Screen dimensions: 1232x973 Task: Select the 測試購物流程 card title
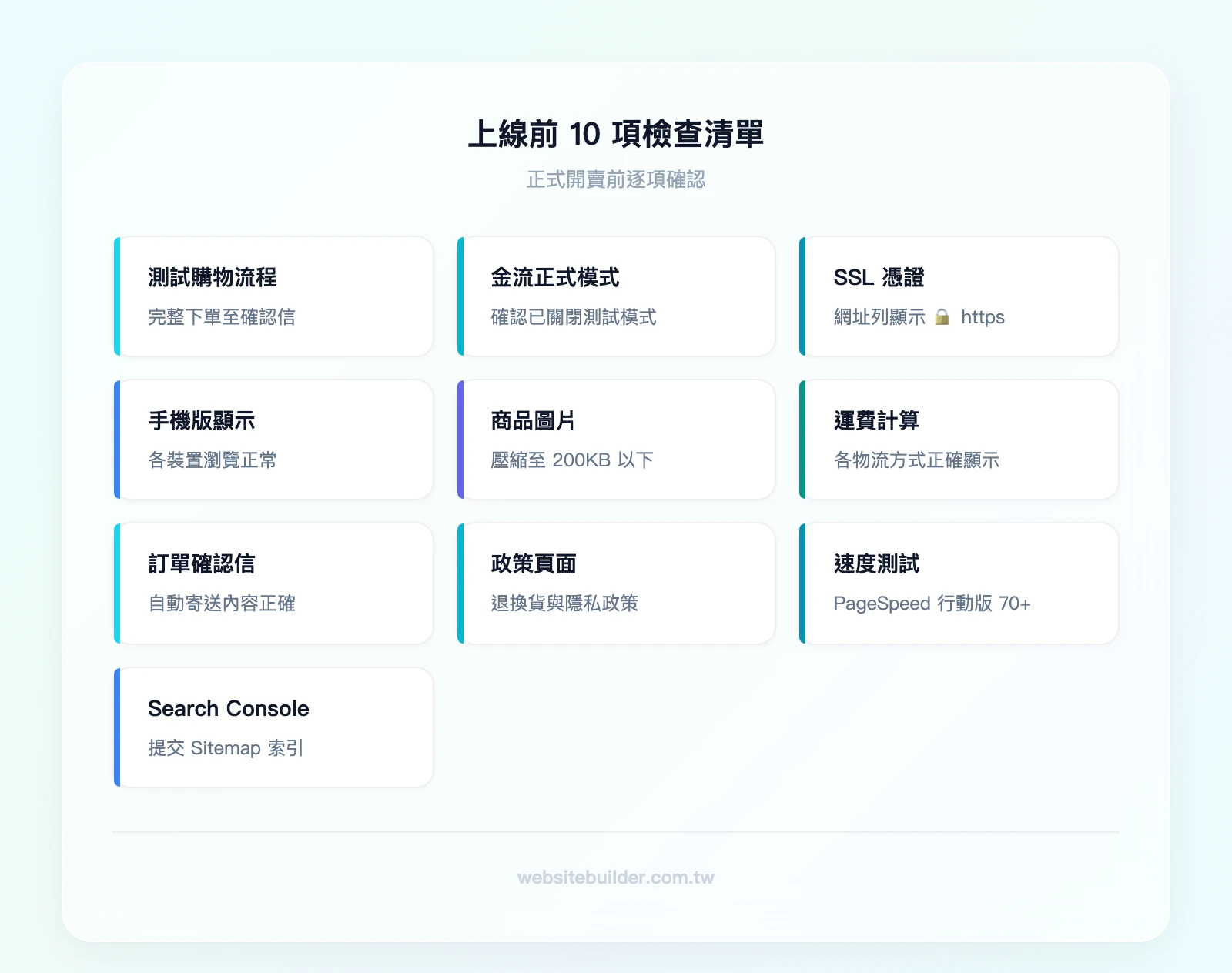[213, 278]
